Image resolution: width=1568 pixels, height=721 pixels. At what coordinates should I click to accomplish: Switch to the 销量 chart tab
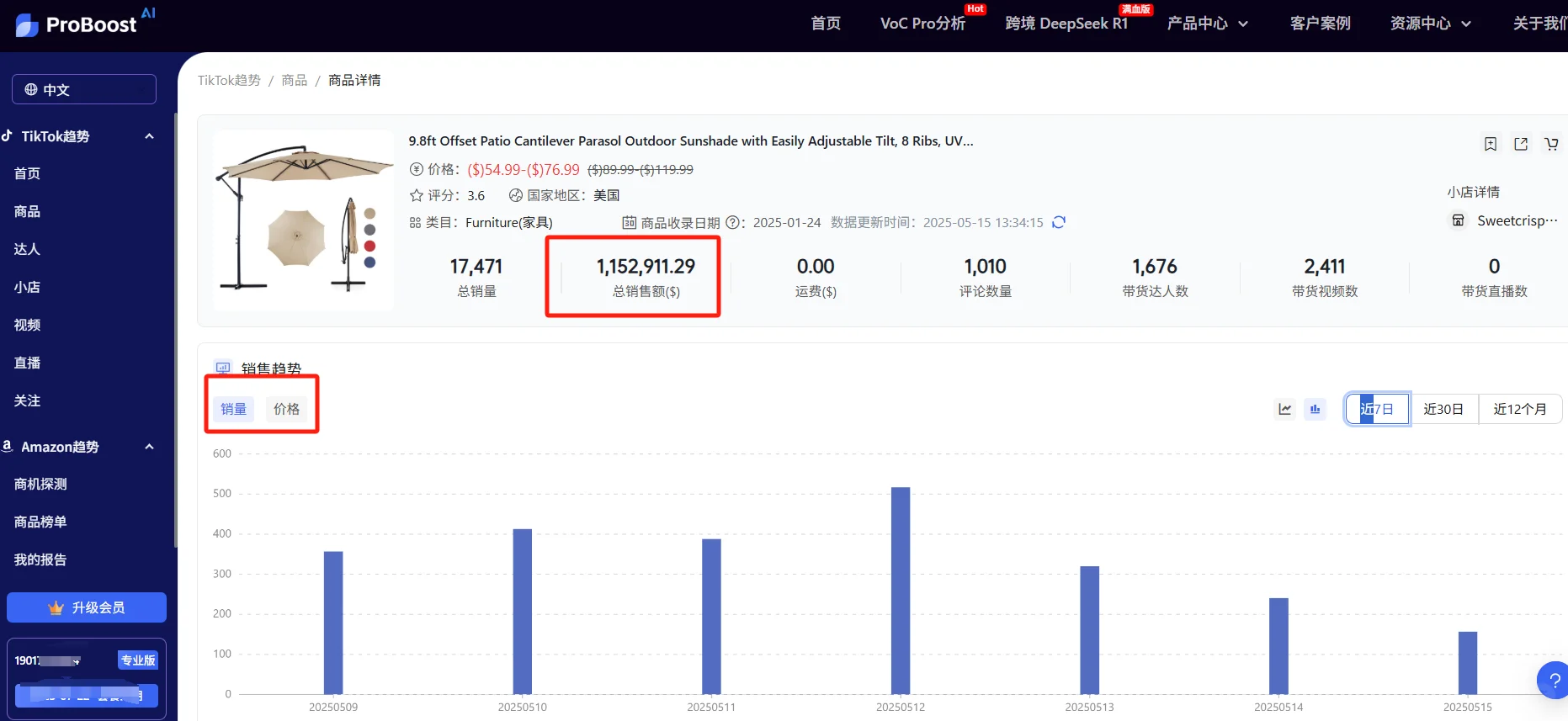coord(233,409)
